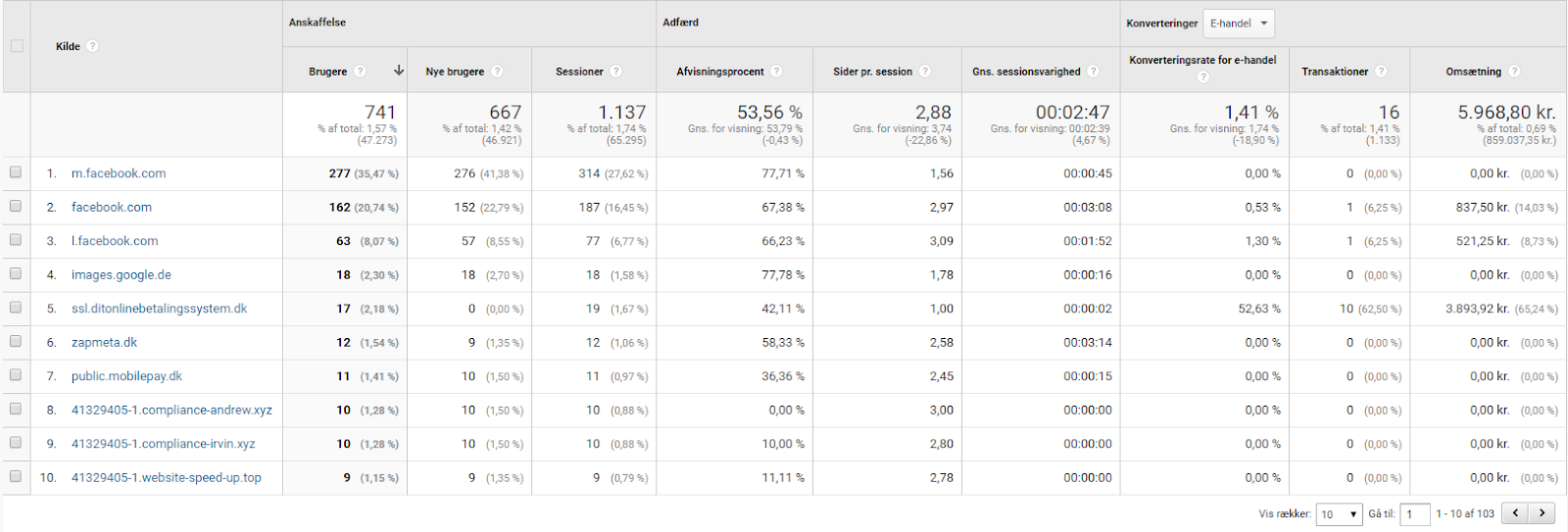
Task: Tick the checkbox for m.facebook.com row
Action: (16, 172)
